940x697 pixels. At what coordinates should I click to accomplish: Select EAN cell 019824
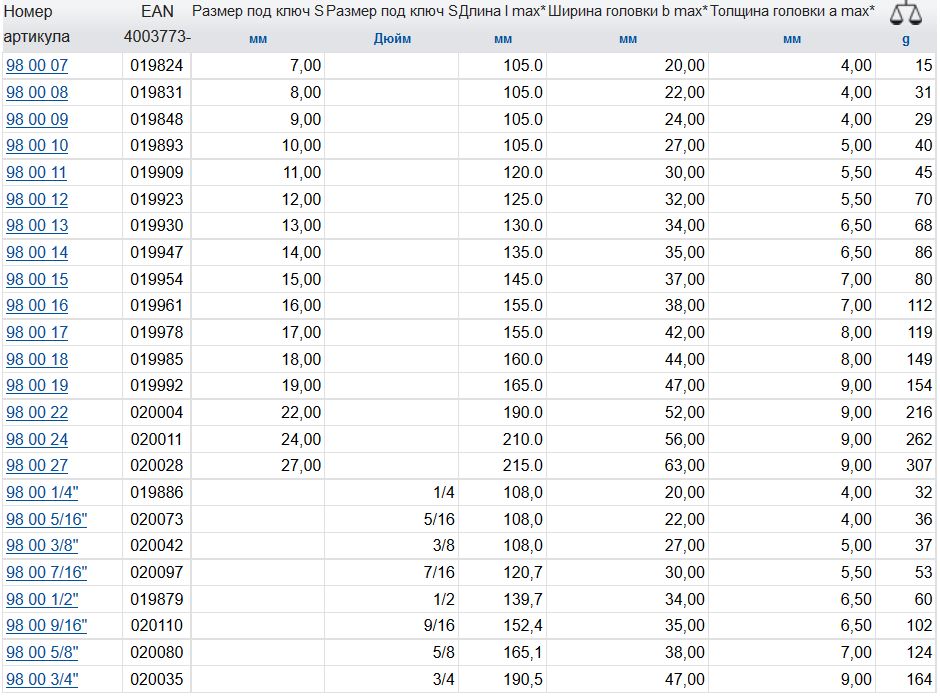pos(157,66)
